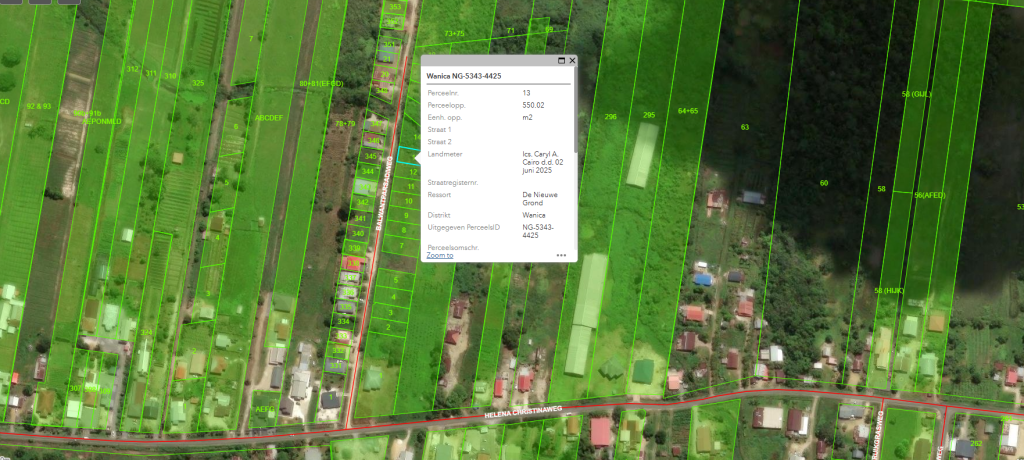The width and height of the screenshot is (1024, 460).
Task: Click the parcel labeled 92 & 93
Action: (x=38, y=105)
